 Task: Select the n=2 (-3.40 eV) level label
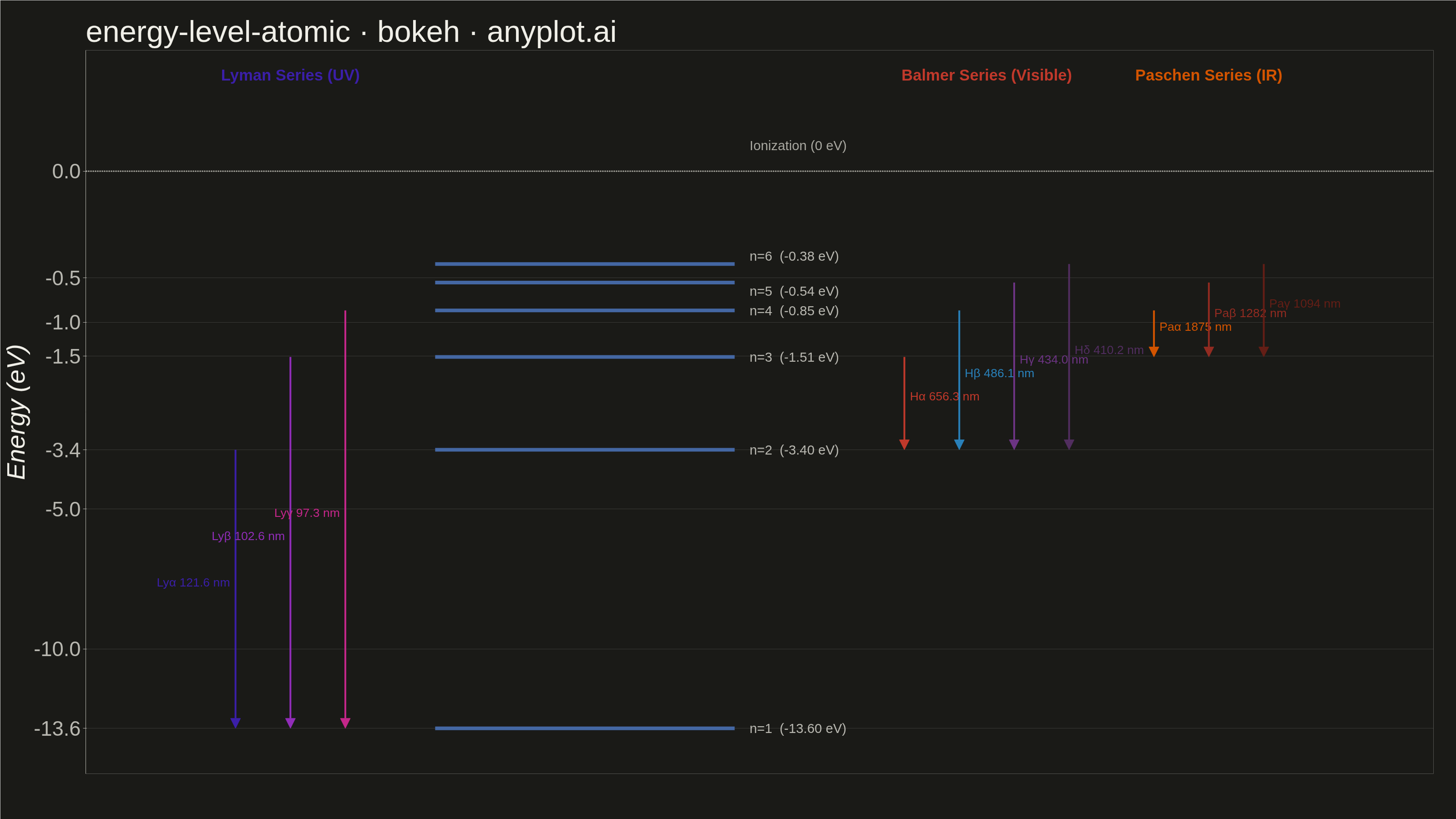click(794, 450)
